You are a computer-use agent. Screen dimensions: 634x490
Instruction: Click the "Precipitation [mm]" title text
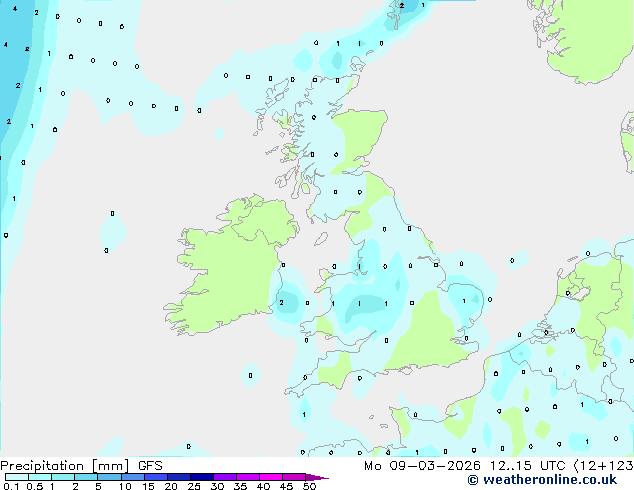click(65, 466)
